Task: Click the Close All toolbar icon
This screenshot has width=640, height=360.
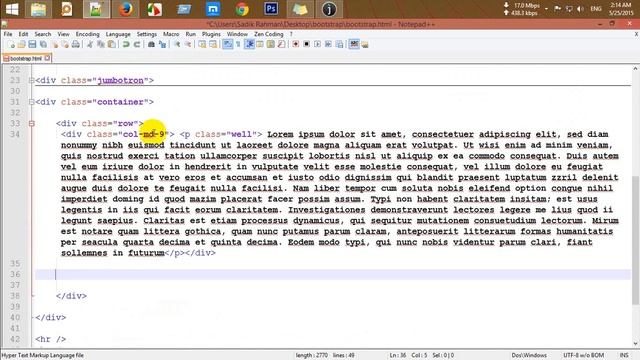Action: [x=65, y=44]
